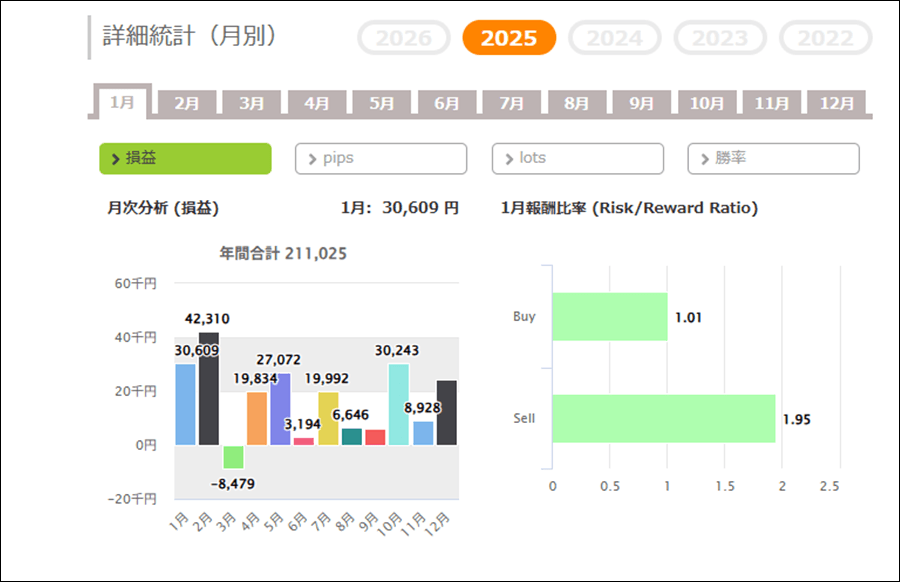Open the 5月 tab

(x=382, y=103)
